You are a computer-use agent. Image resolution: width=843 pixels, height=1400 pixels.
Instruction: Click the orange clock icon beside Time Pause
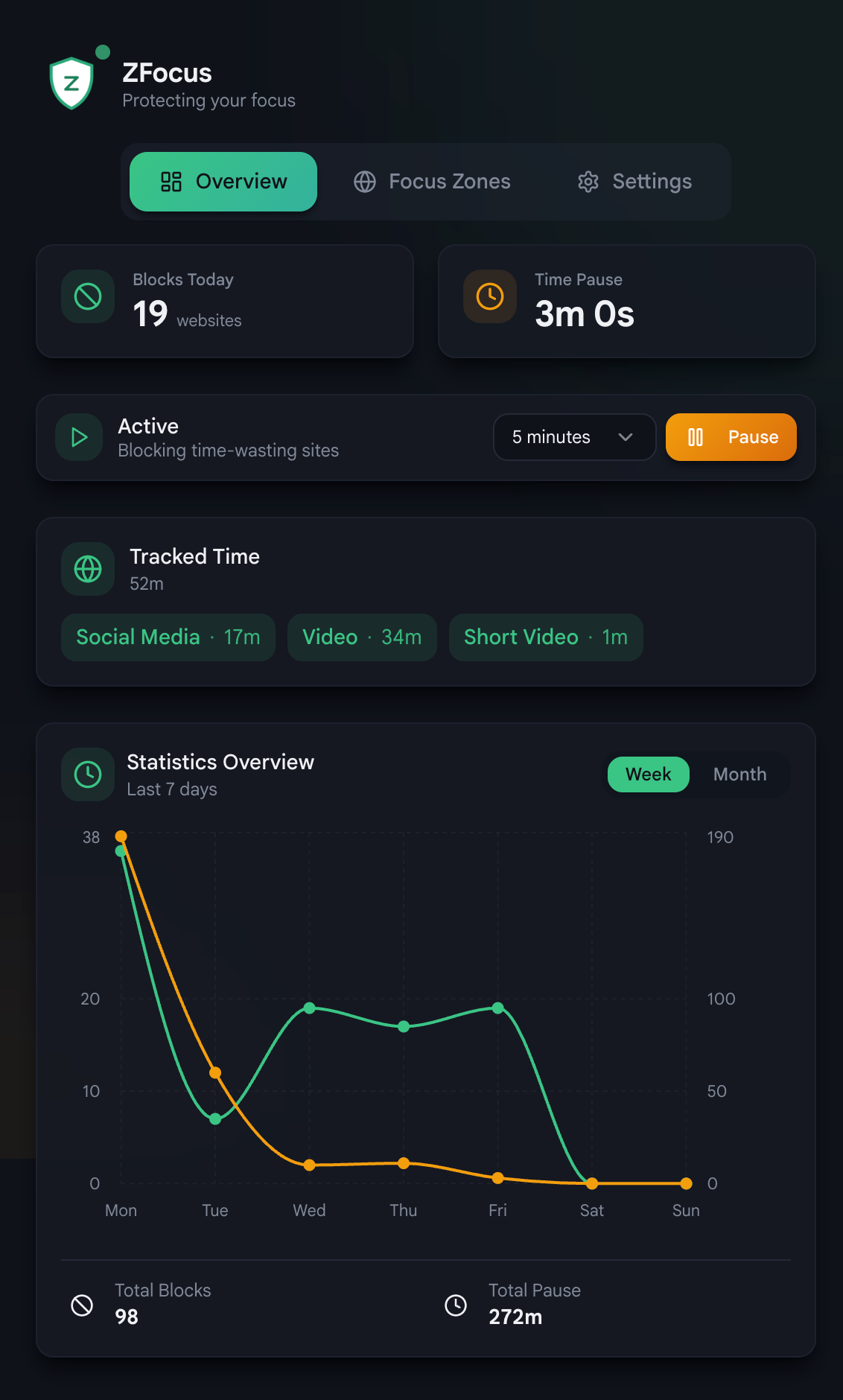490,296
